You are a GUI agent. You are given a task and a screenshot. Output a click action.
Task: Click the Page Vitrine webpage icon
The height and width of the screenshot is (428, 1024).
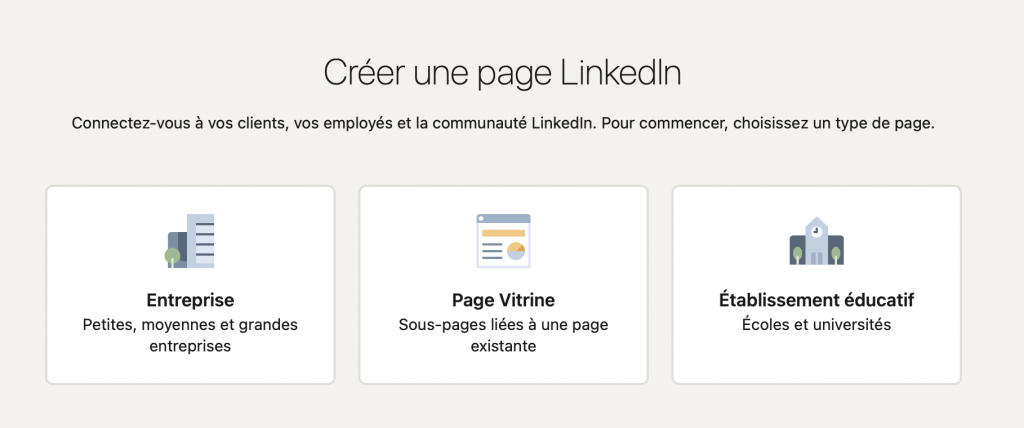click(x=503, y=240)
